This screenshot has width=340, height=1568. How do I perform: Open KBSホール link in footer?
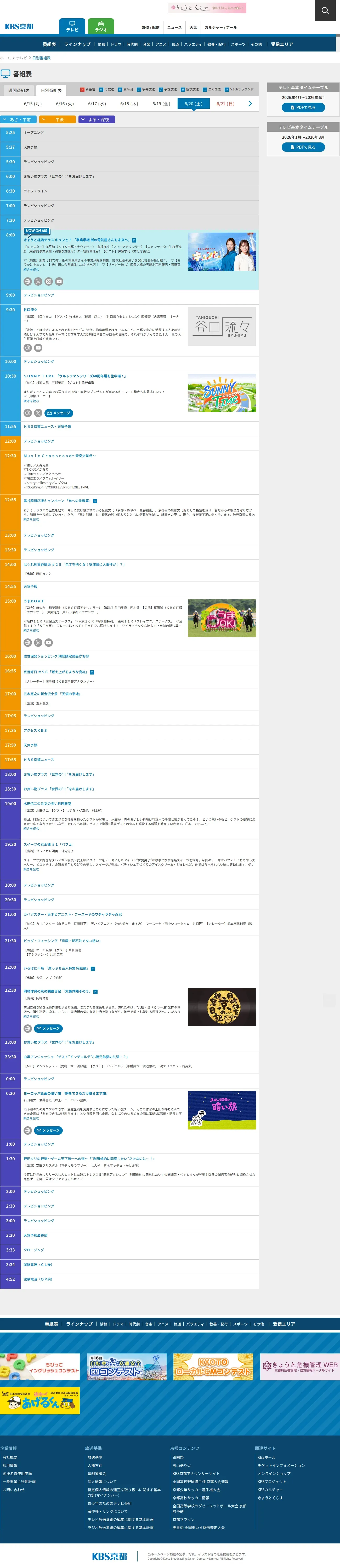pos(266,1457)
